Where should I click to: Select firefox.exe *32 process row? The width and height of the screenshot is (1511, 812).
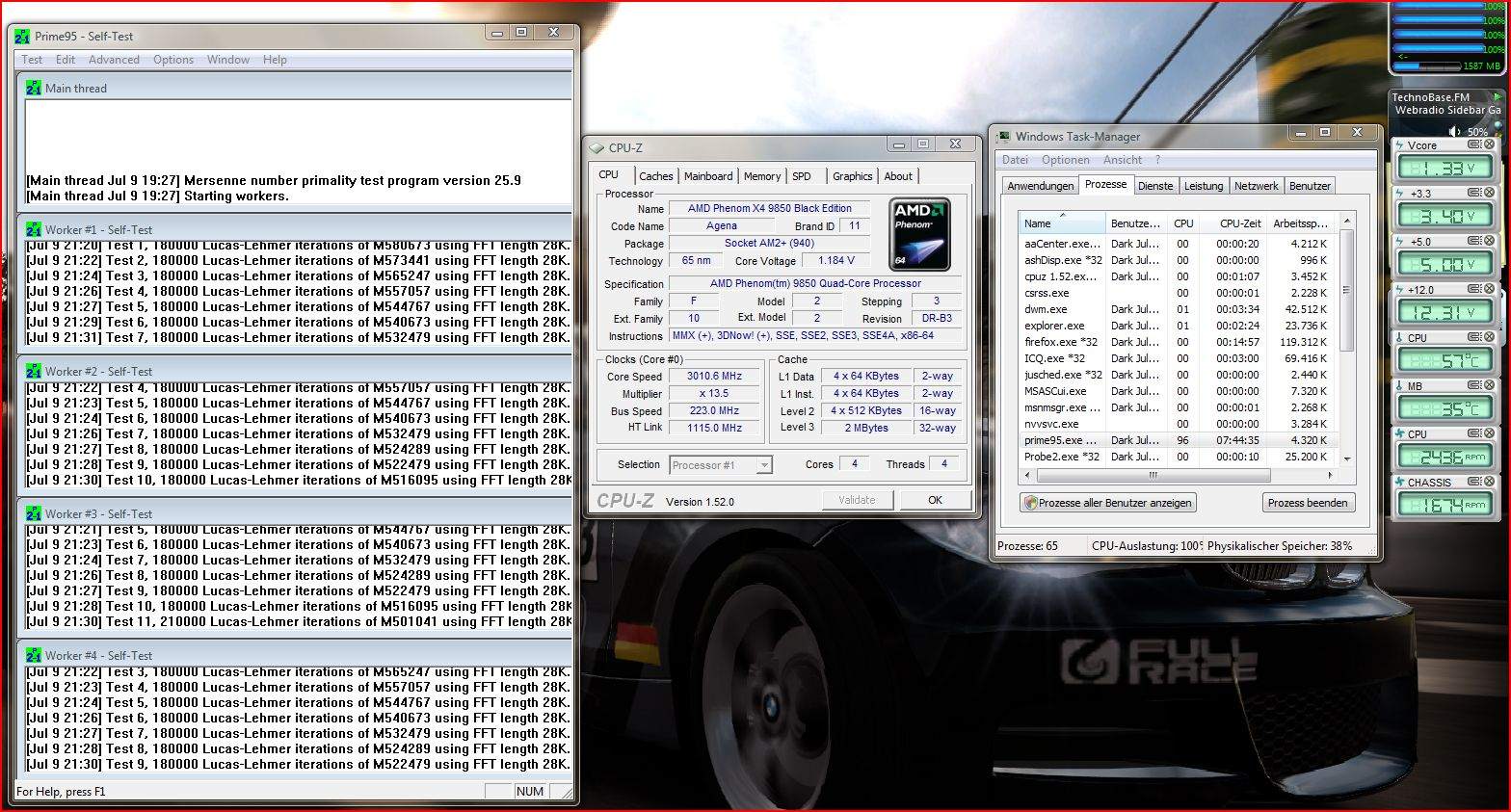coord(1178,342)
